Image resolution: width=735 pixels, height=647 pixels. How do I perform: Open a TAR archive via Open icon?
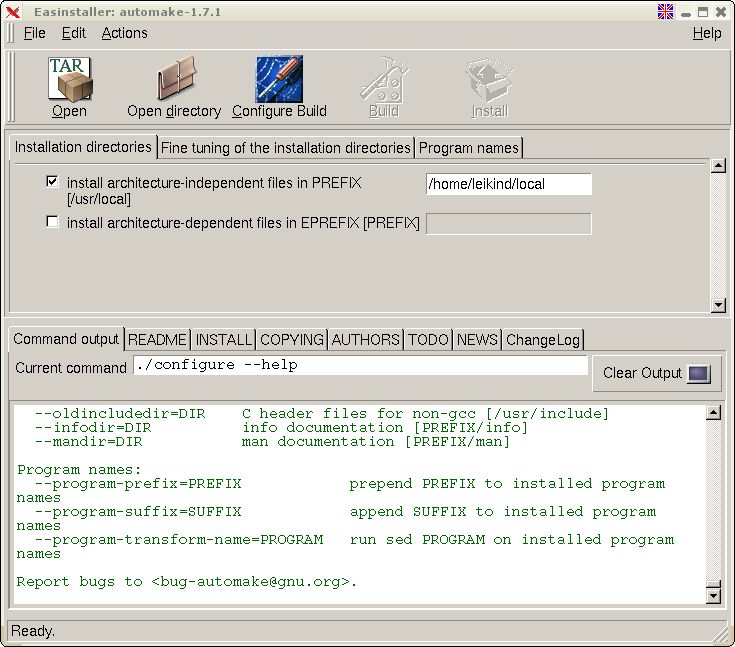[70, 79]
